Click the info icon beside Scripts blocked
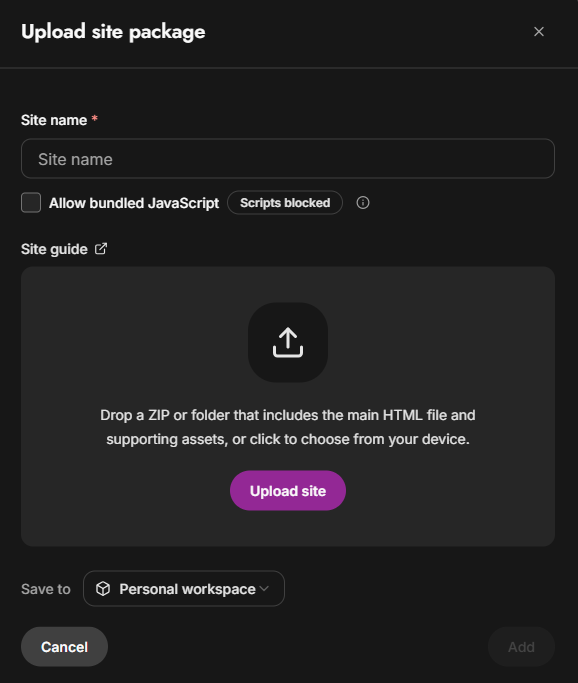The height and width of the screenshot is (683, 578). tap(362, 203)
